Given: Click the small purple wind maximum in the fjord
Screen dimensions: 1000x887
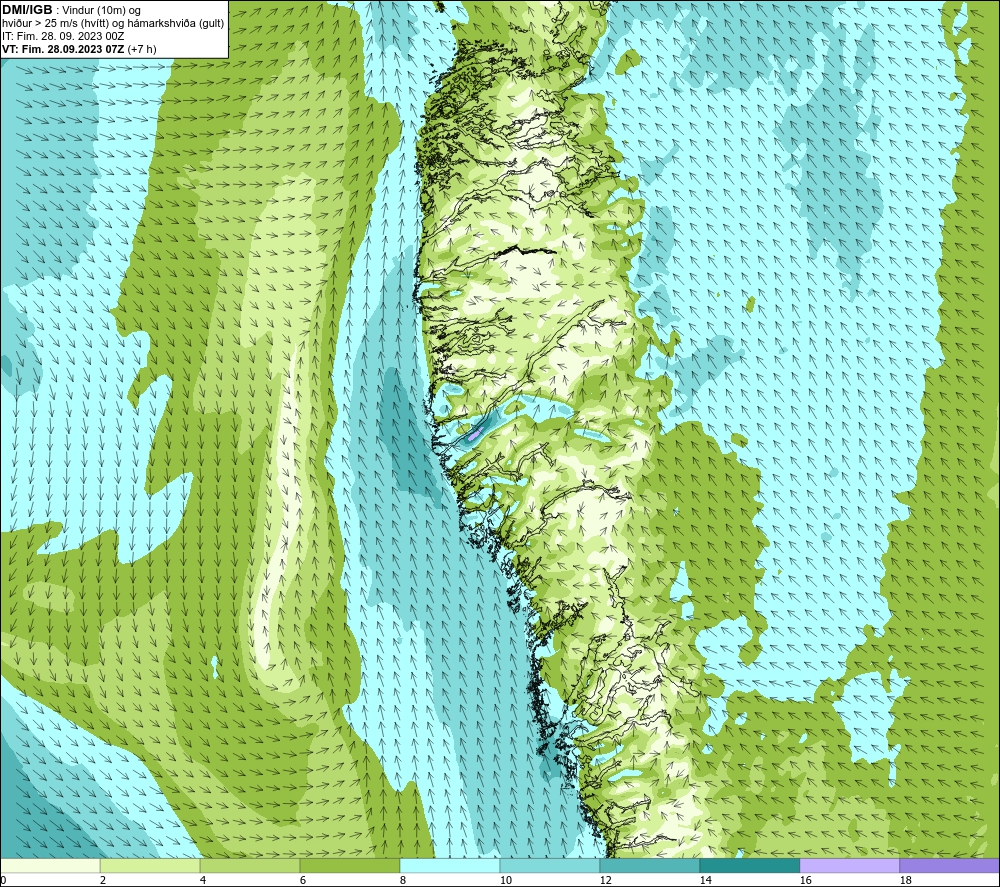Looking at the screenshot, I should click(x=474, y=435).
